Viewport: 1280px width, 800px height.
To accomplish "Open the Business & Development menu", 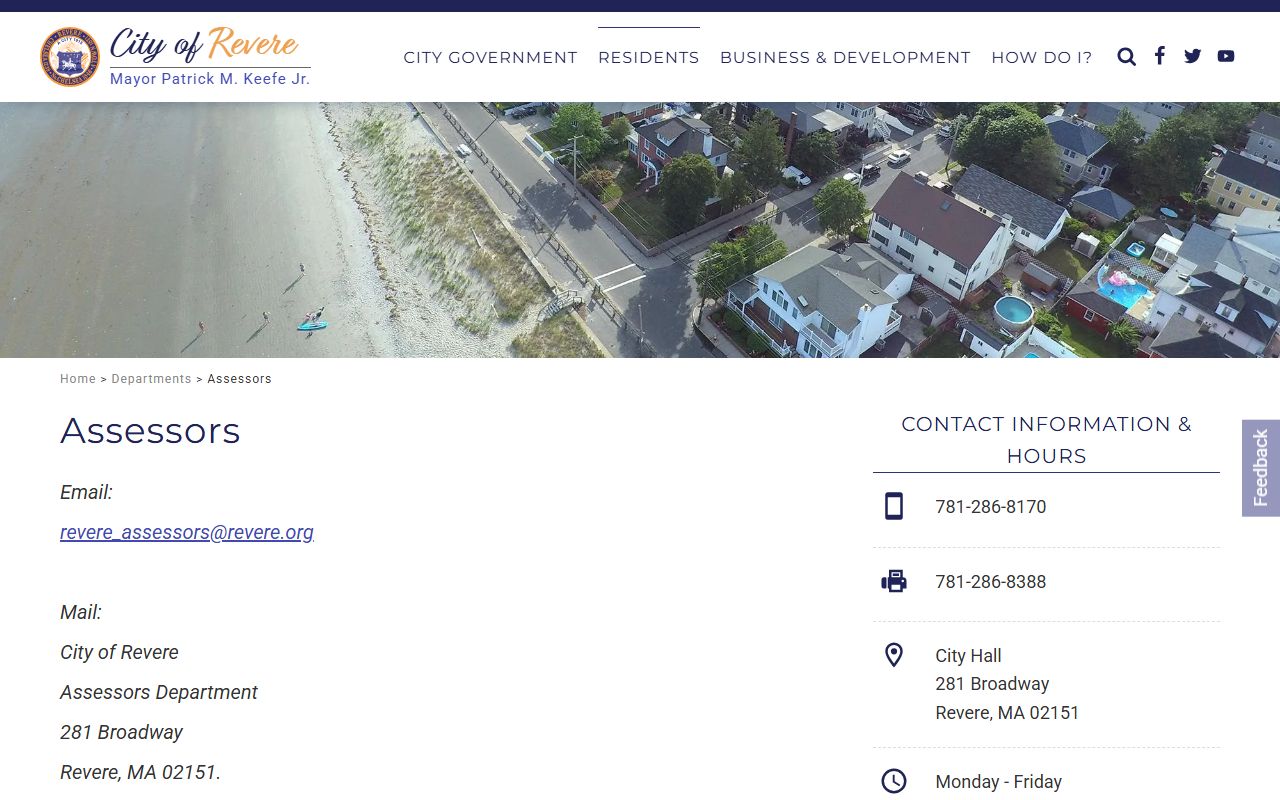I will 845,57.
